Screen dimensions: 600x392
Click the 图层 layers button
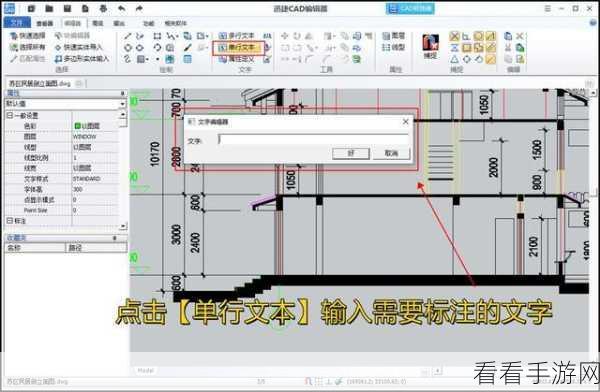pos(393,36)
